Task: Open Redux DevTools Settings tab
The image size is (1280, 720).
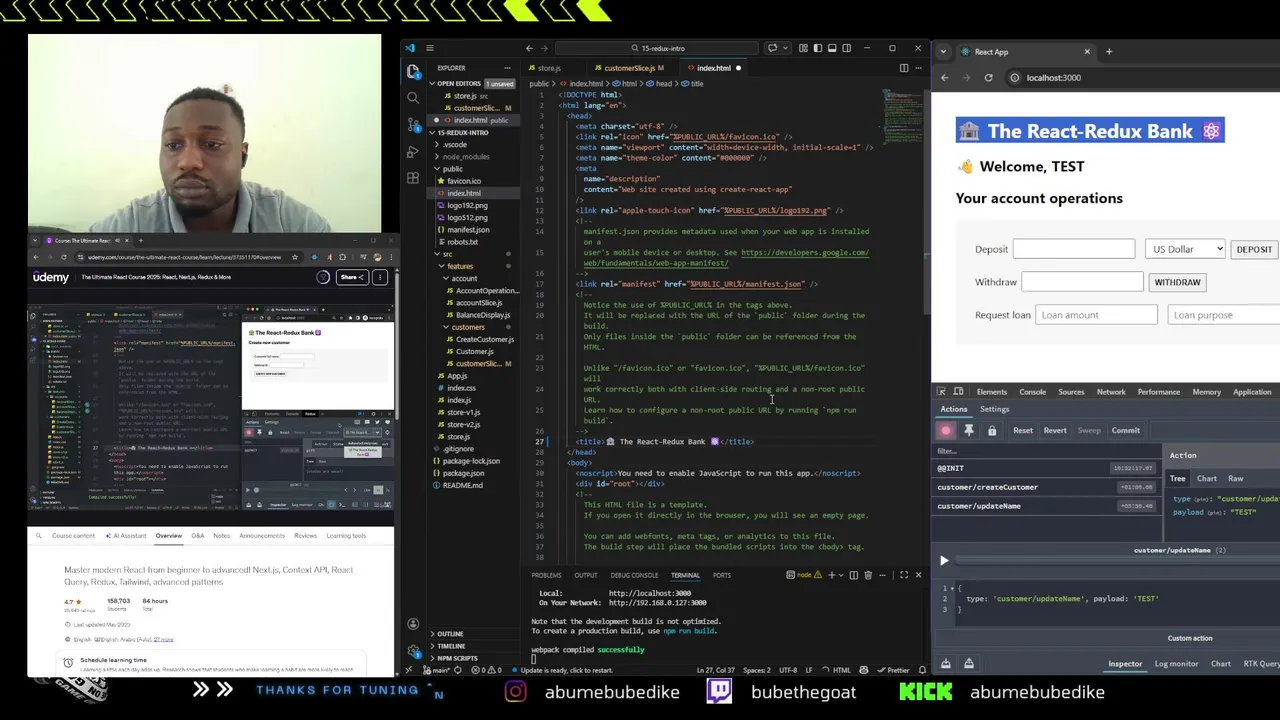Action: coord(994,409)
